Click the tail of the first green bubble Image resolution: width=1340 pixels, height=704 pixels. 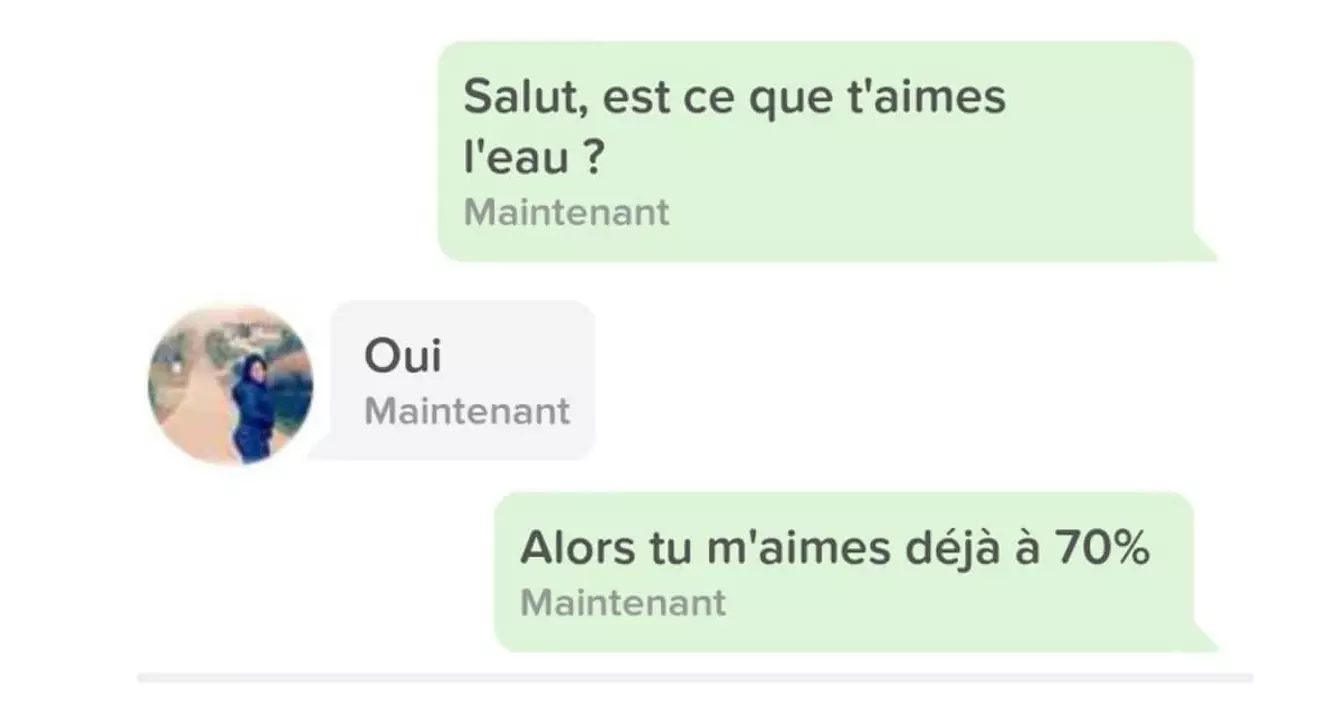(x=1204, y=248)
